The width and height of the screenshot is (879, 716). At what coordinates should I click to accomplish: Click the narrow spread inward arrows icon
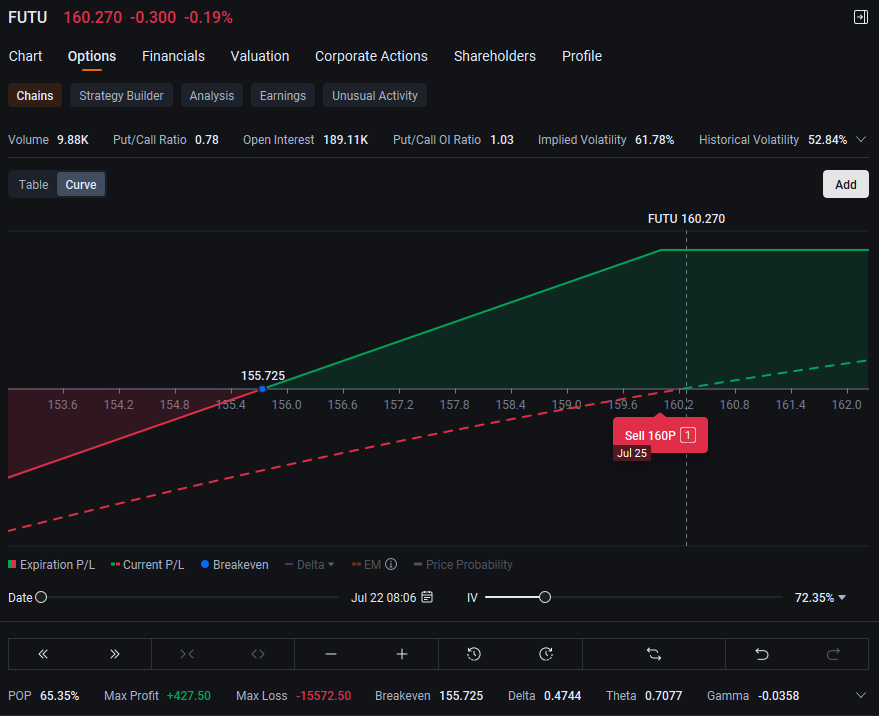(187, 654)
